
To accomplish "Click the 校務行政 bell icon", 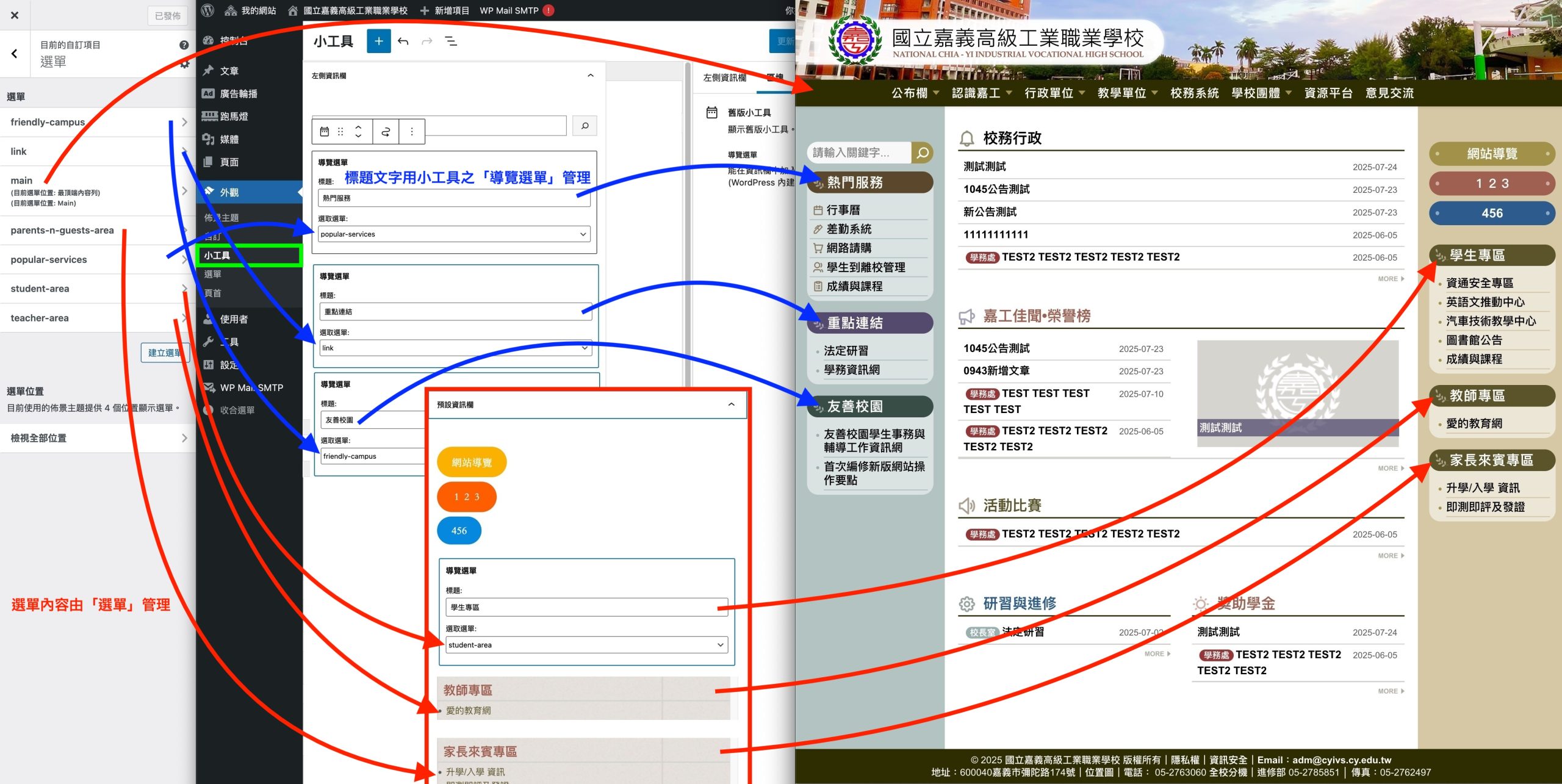I will pyautogui.click(x=966, y=138).
